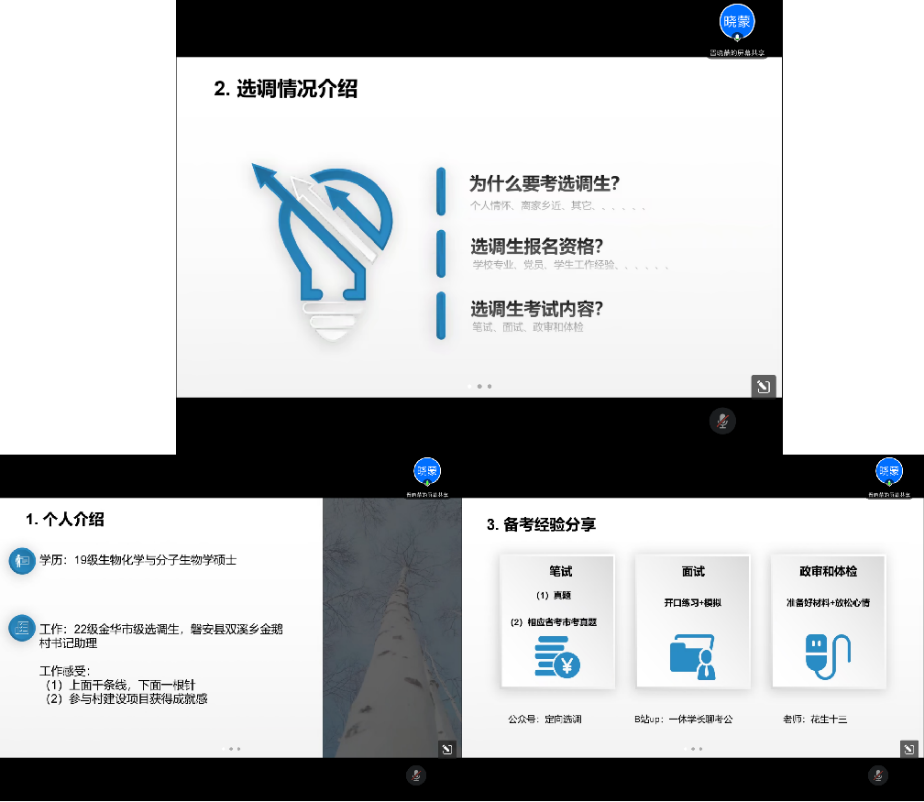This screenshot has height=802, width=924.
Task: Click the 晓蒙 avatar above the 个人介绍 slide
Action: pyautogui.click(x=427, y=471)
